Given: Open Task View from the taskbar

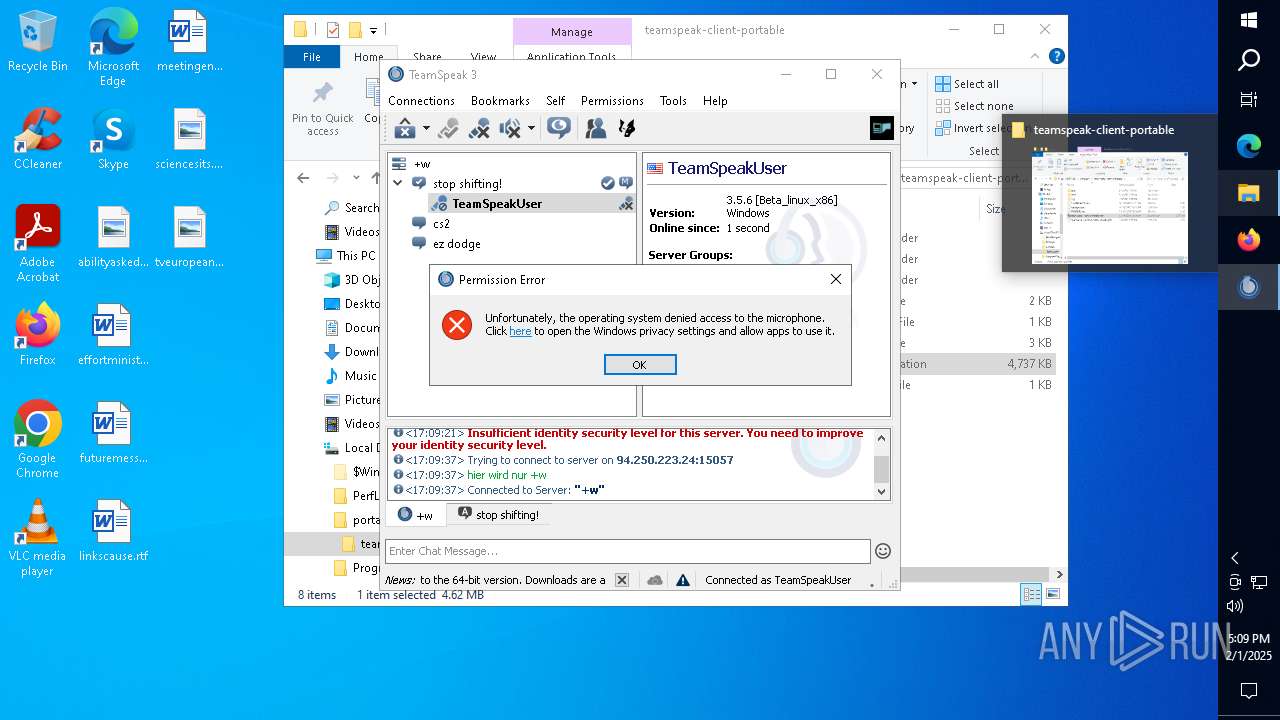Looking at the screenshot, I should (1249, 100).
